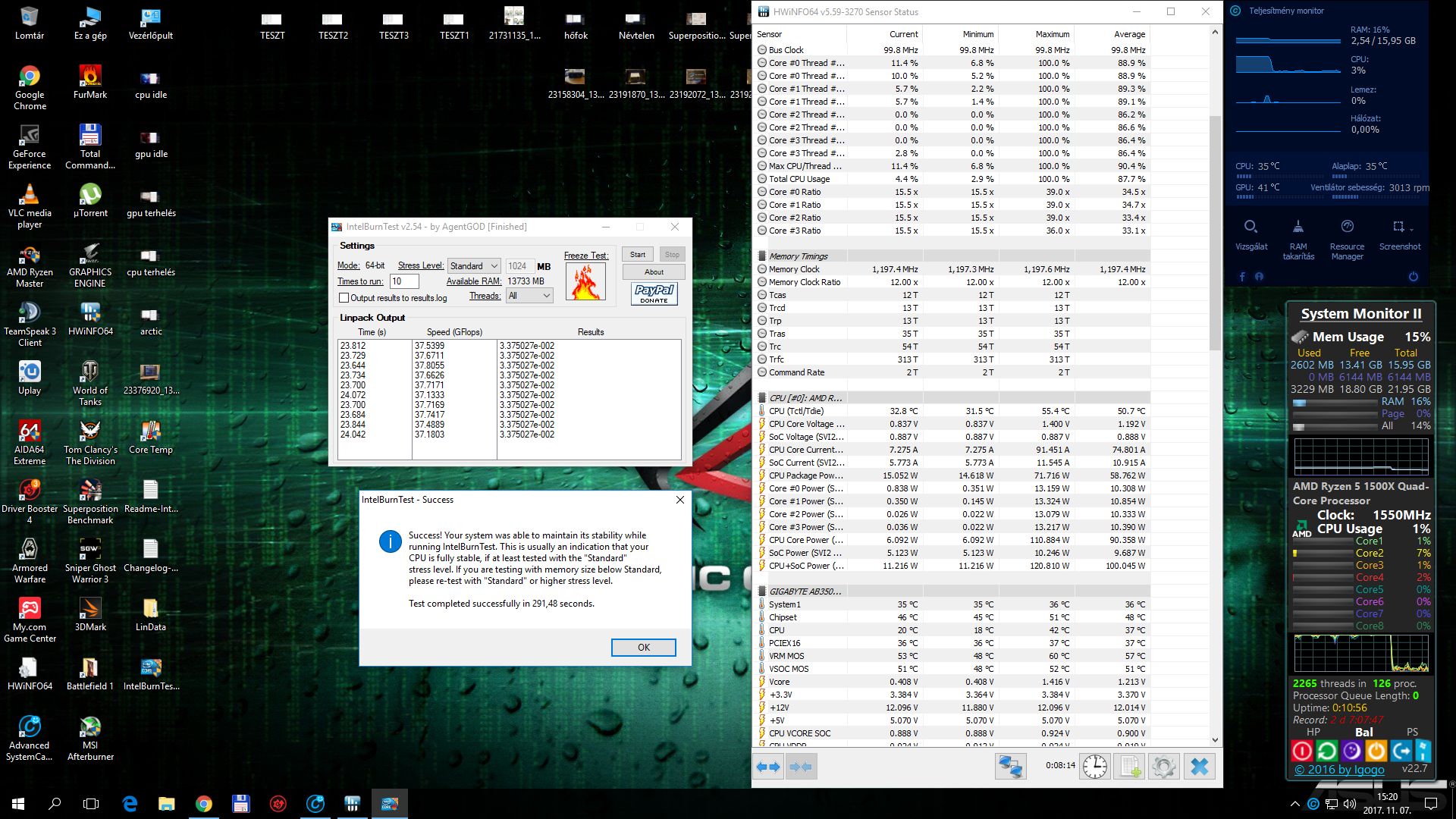Open the About button in IntelBurnTest

[654, 272]
